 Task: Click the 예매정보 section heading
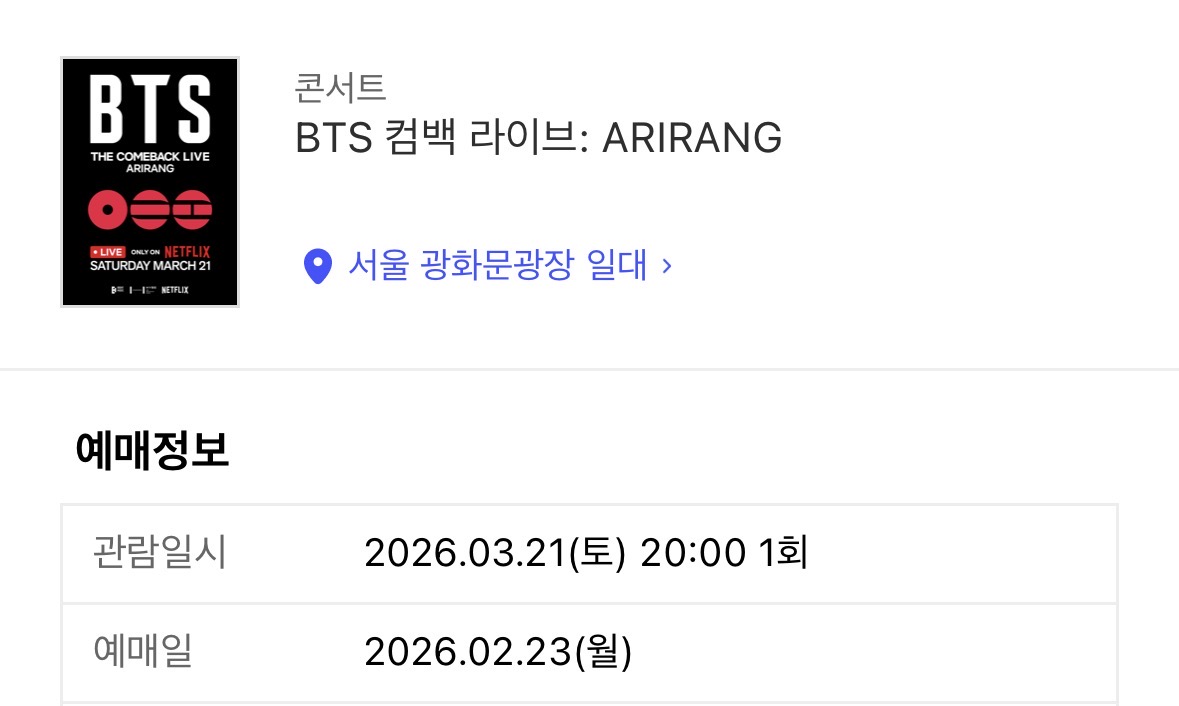click(x=152, y=450)
